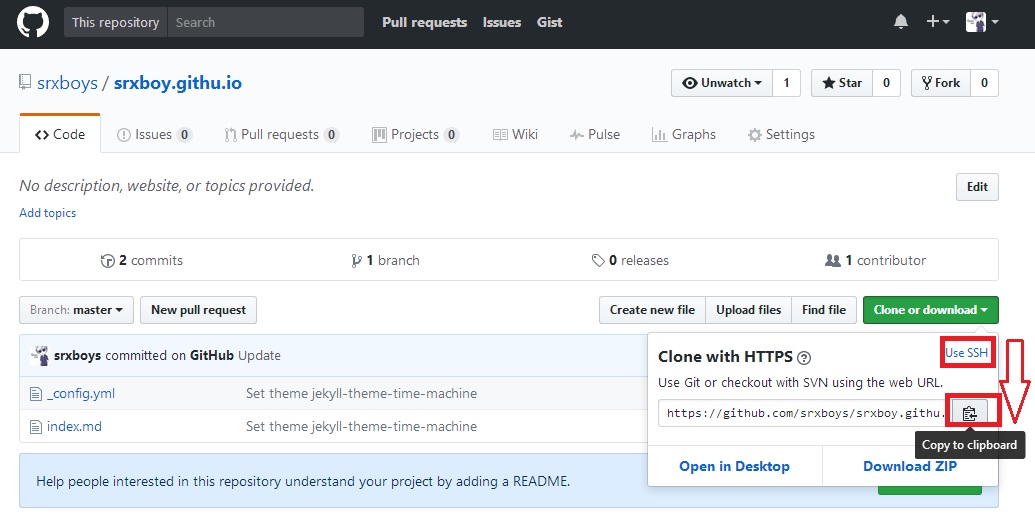The image size is (1035, 529).
Task: Open the Branch: master dropdown
Action: (77, 310)
